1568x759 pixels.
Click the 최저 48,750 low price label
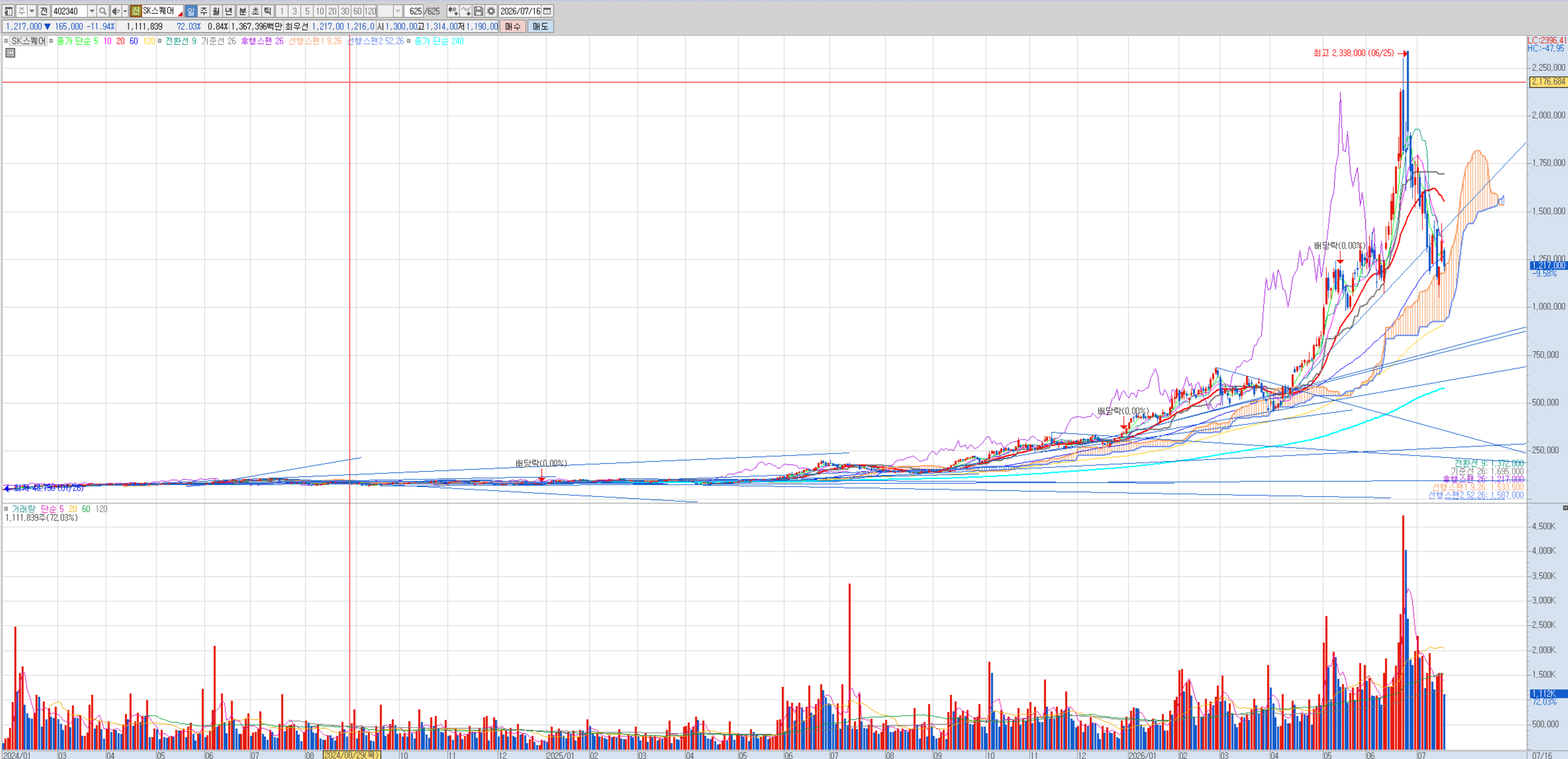[48, 488]
